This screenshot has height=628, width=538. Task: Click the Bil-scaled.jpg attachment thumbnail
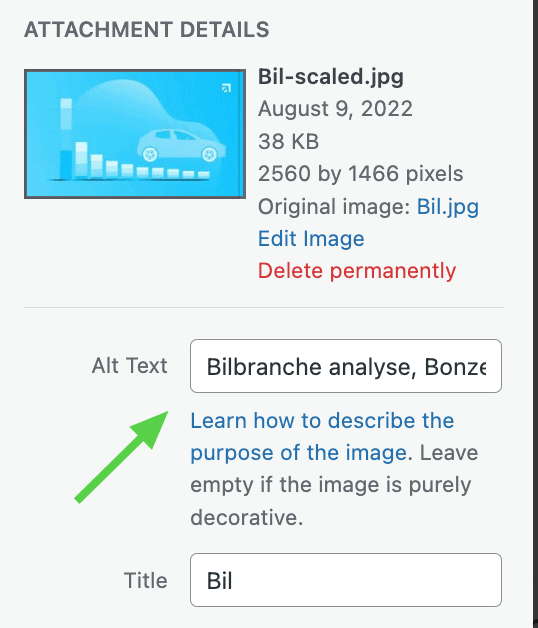tap(135, 134)
